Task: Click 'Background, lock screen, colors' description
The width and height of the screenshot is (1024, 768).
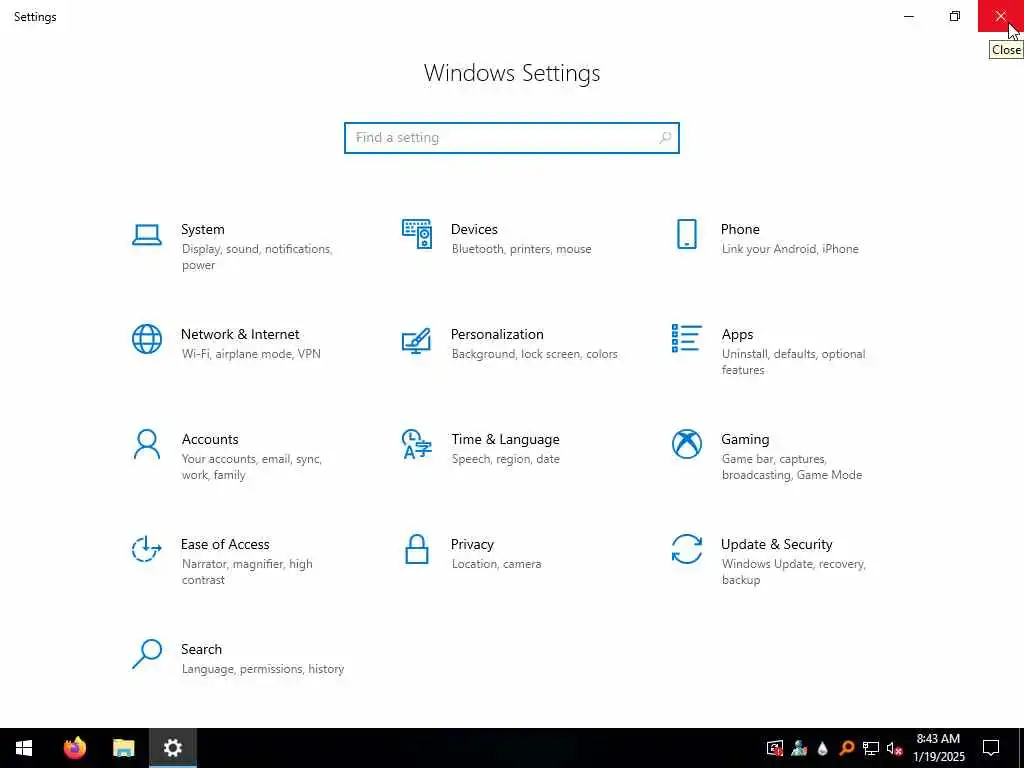Action: coord(534,354)
